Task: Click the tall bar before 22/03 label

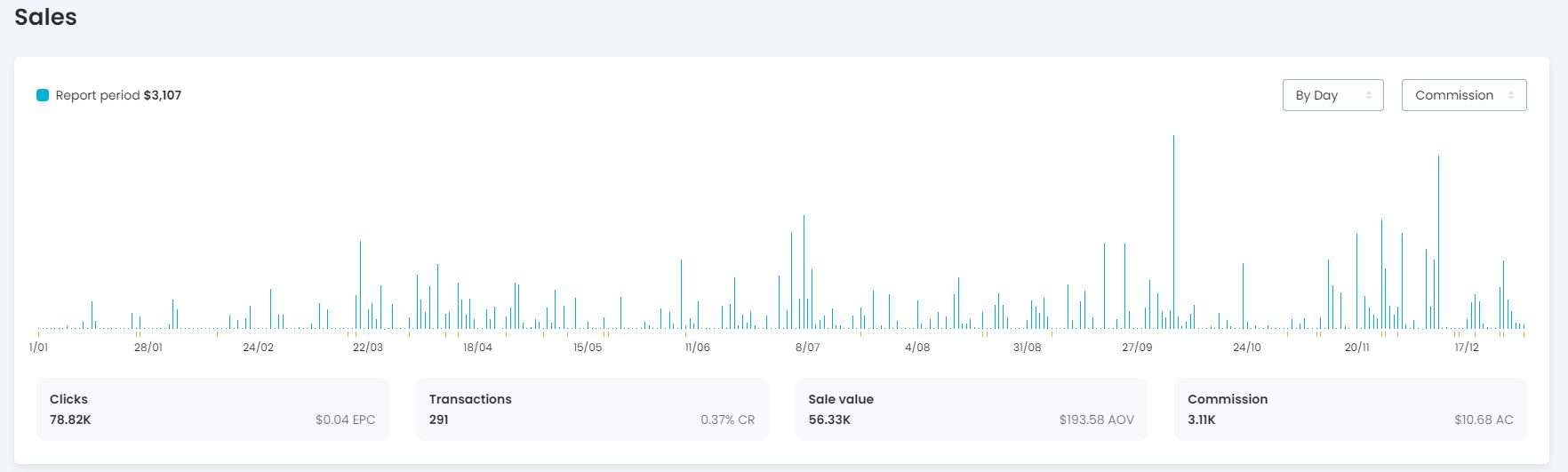Action: tap(360, 284)
